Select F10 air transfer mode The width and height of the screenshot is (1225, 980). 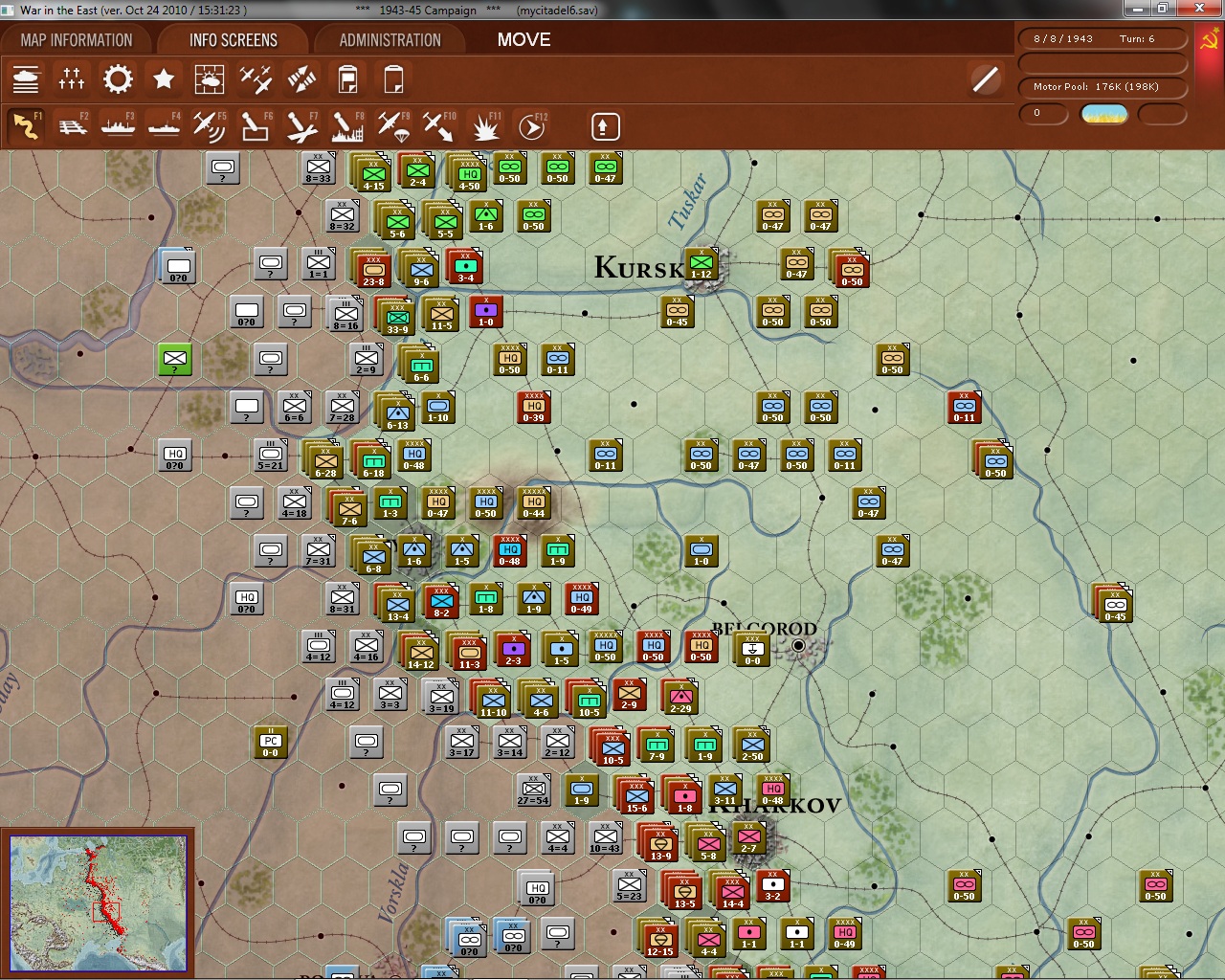pos(439,126)
